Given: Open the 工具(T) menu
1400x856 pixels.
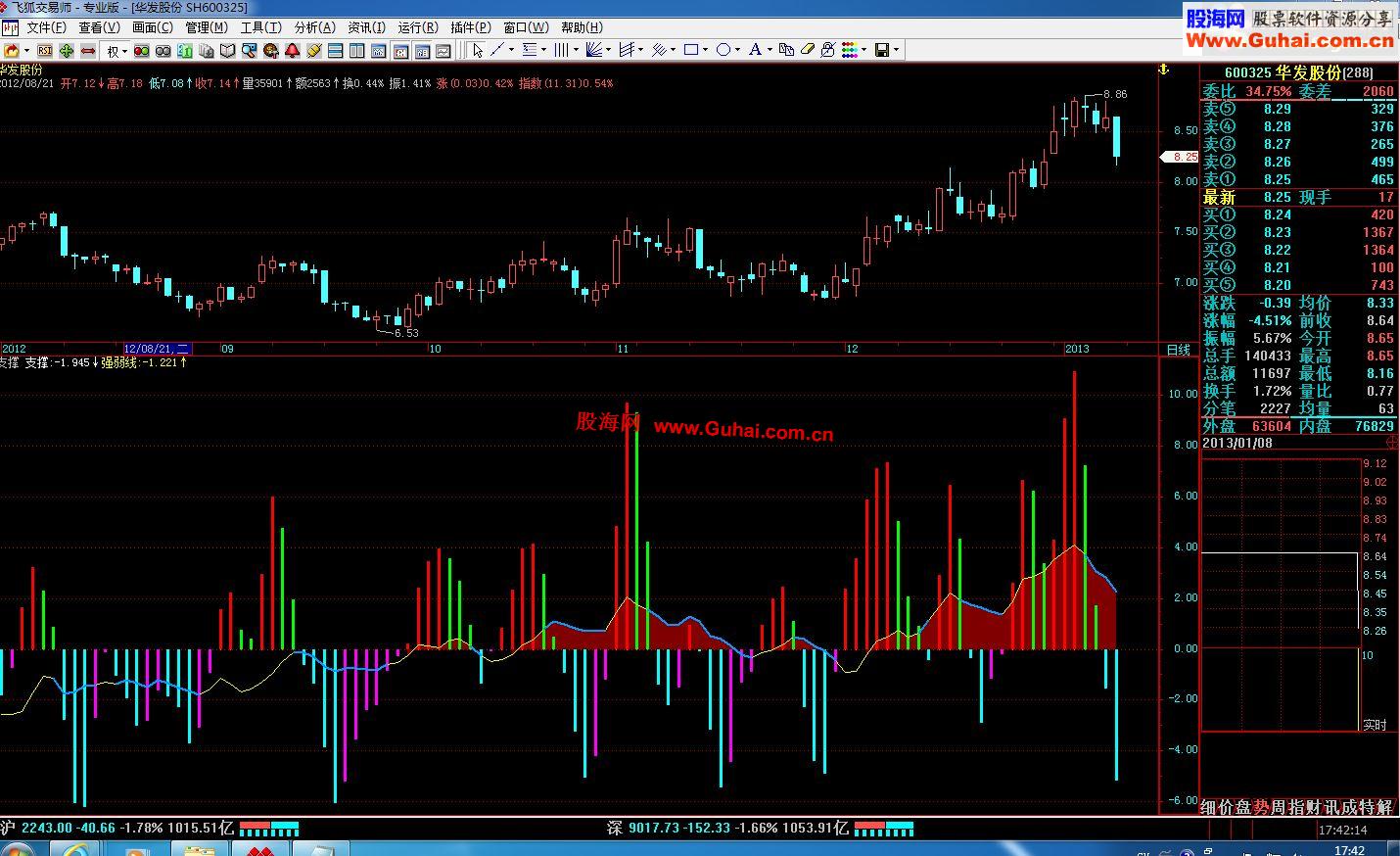Looking at the screenshot, I should pyautogui.click(x=260, y=27).
